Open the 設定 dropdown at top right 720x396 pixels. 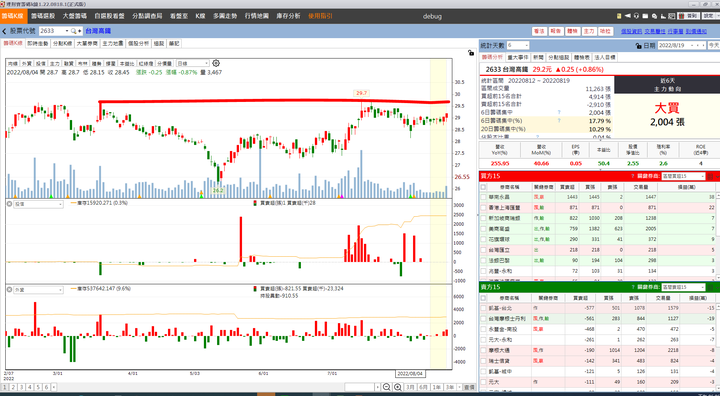(711, 16)
